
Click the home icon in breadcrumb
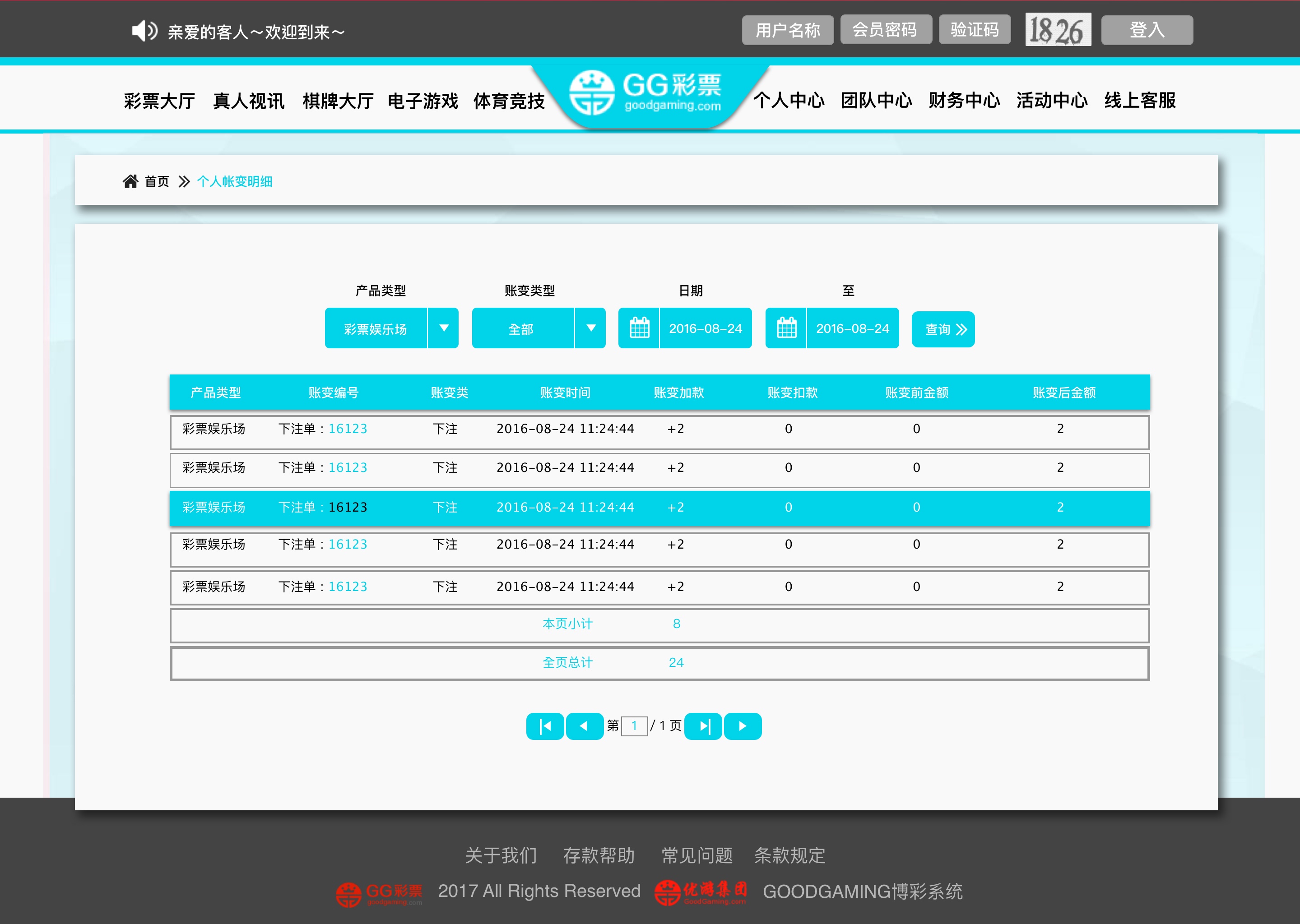point(130,181)
